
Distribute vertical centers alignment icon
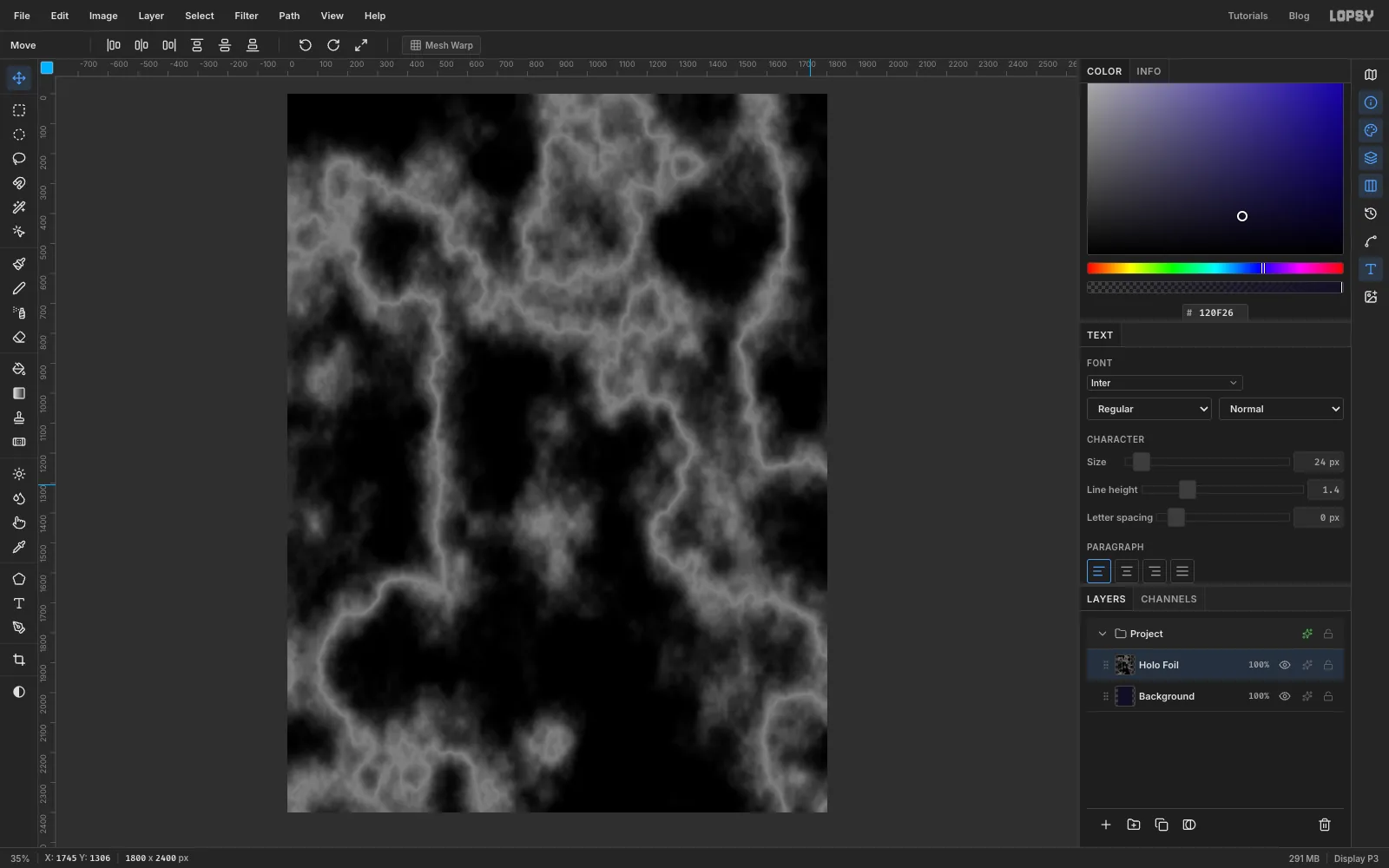[225, 45]
